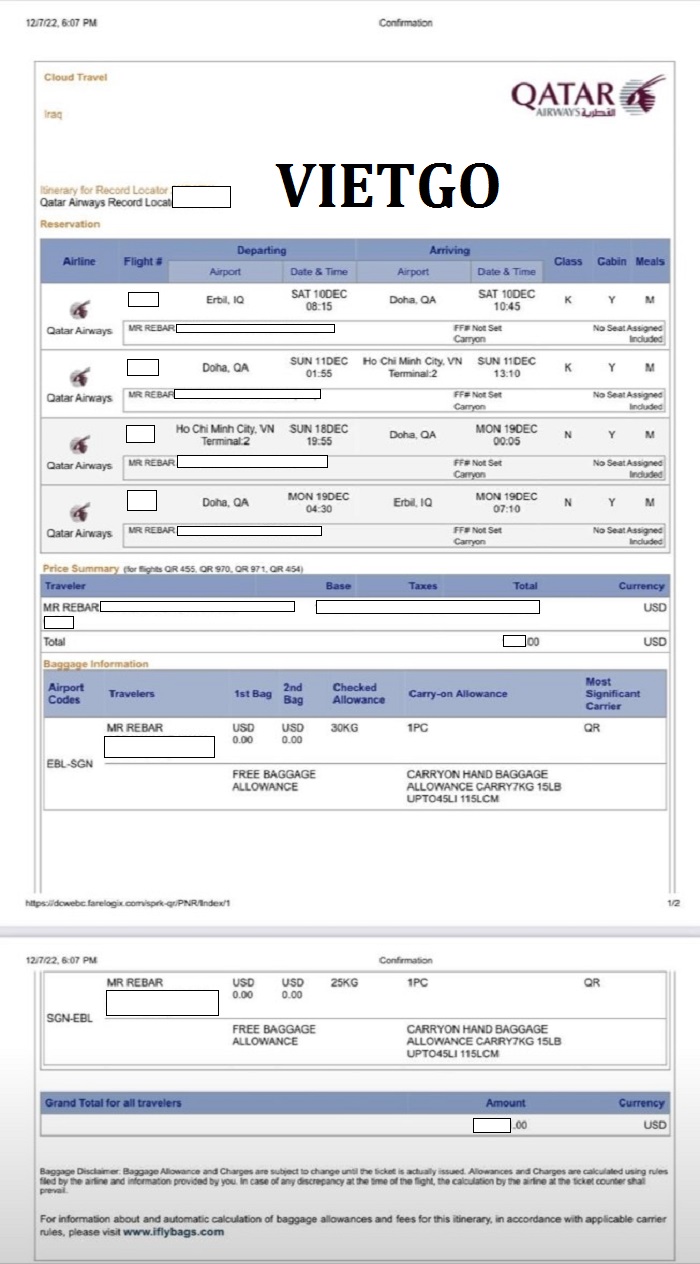This screenshot has height=1264, width=700.
Task: Select arrival 'Ho Chi Minh City, VN' on SUN 11DEC
Action: pos(413,361)
